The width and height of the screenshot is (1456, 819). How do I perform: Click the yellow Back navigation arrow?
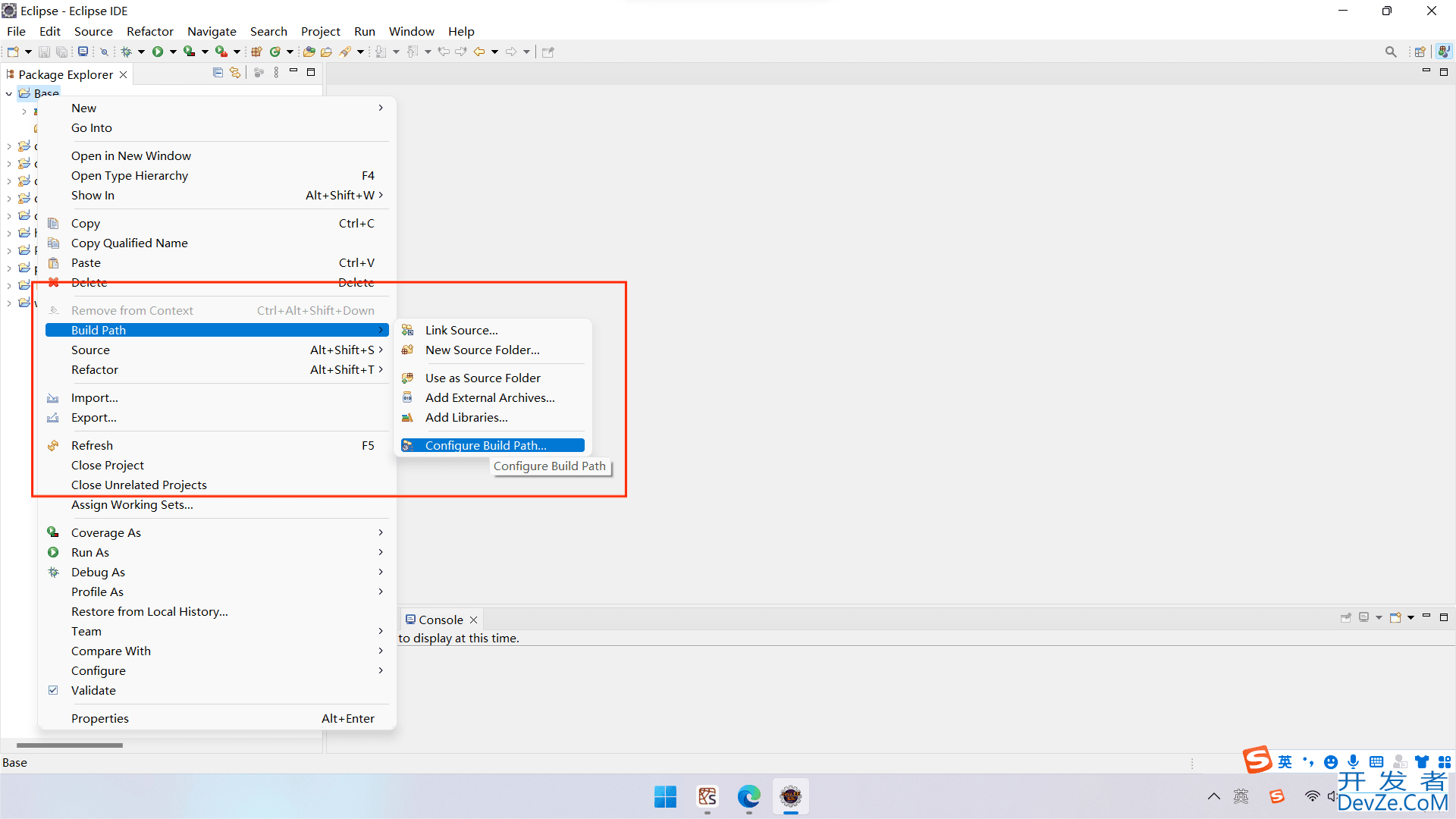click(x=479, y=52)
